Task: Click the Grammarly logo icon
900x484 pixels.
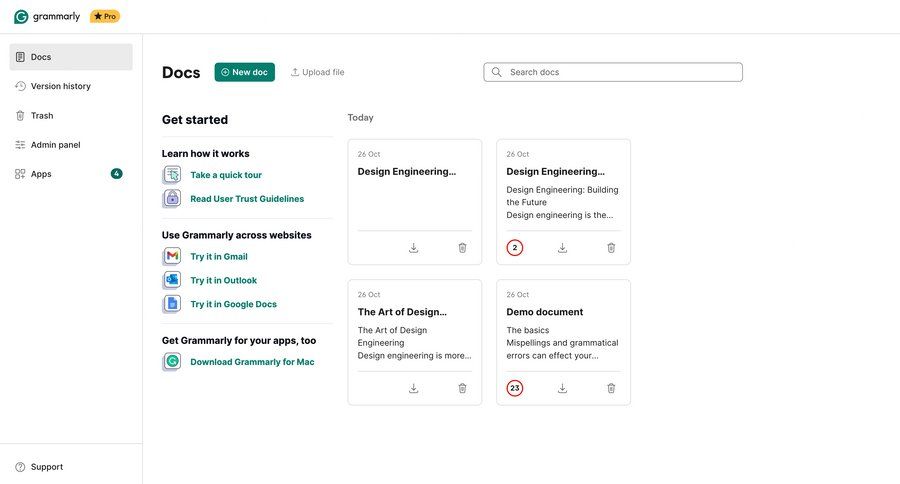Action: [21, 17]
